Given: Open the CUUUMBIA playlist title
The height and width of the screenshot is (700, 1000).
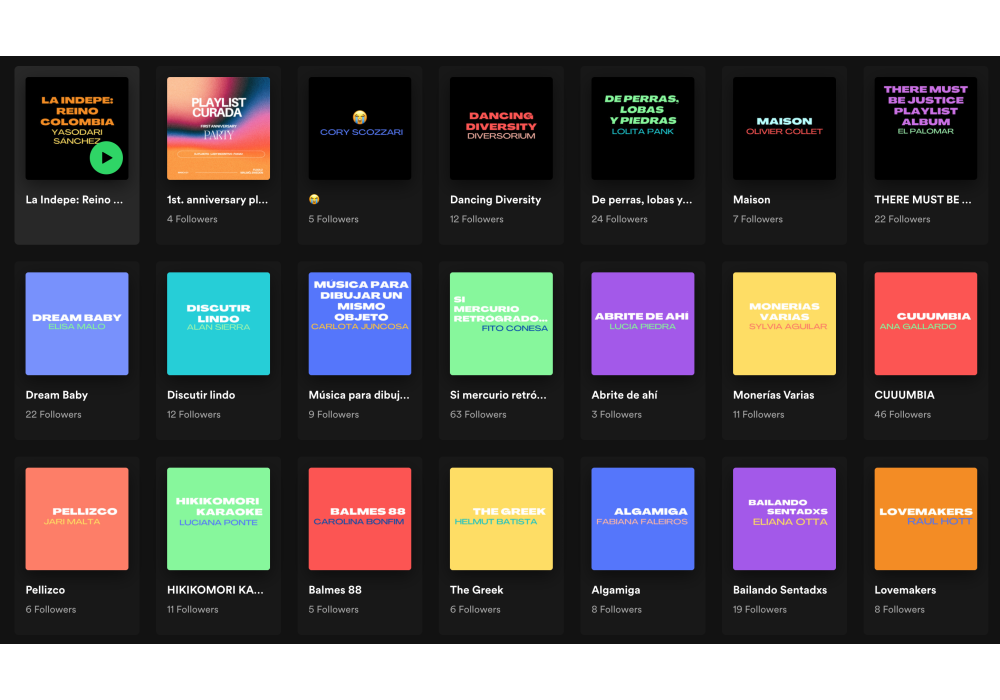Looking at the screenshot, I should click(904, 395).
